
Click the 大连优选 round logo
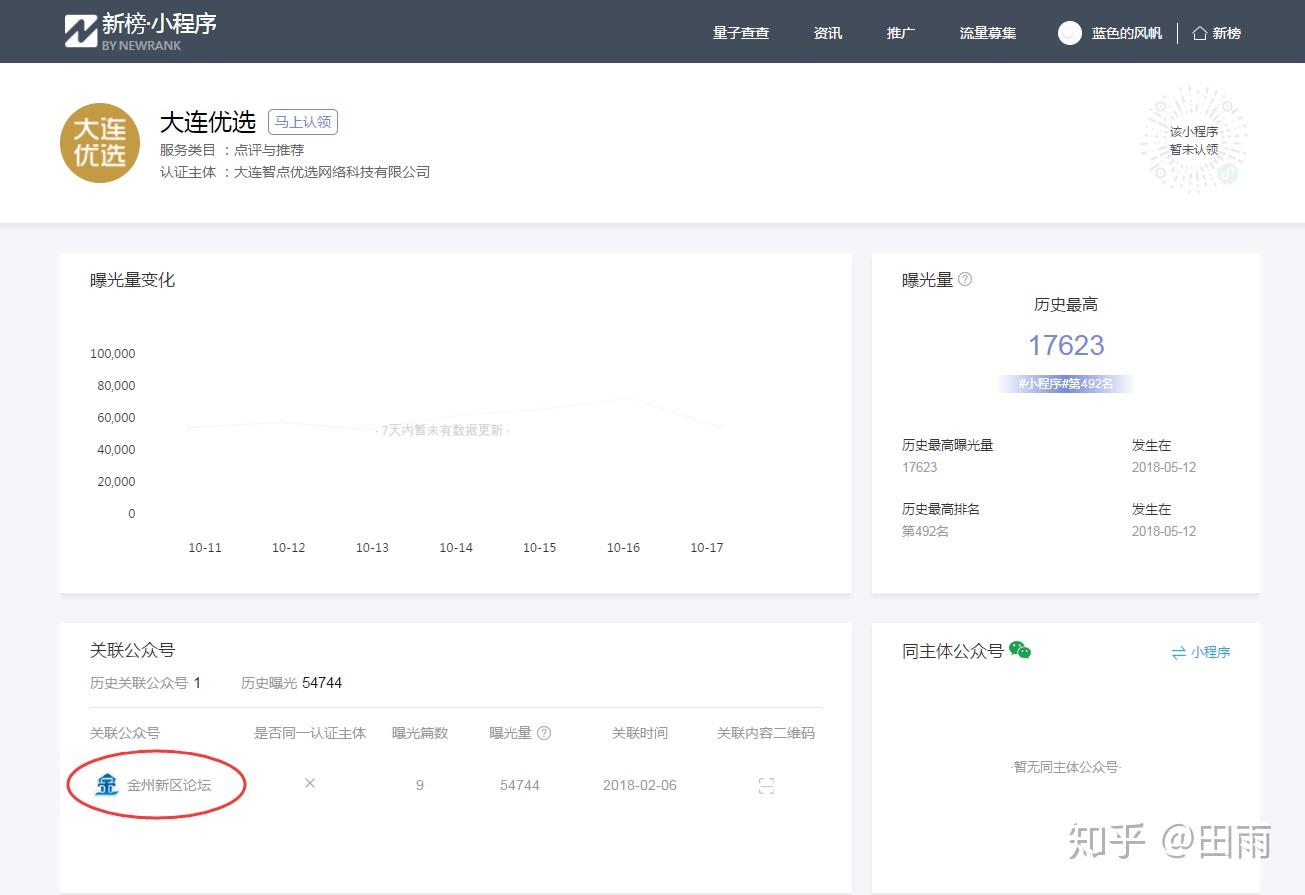pos(100,143)
